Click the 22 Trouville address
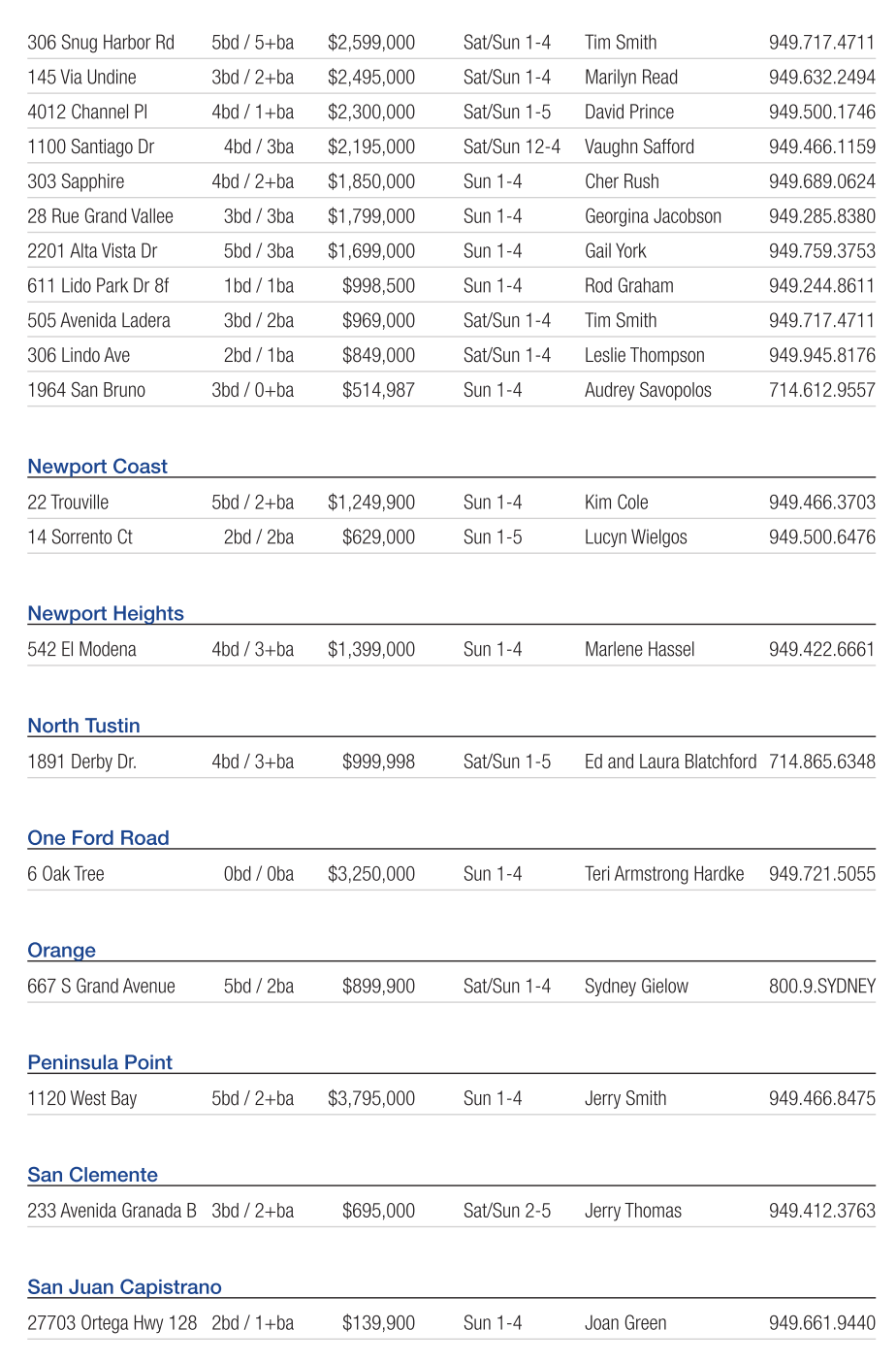The height and width of the screenshot is (1363, 896). click(68, 503)
